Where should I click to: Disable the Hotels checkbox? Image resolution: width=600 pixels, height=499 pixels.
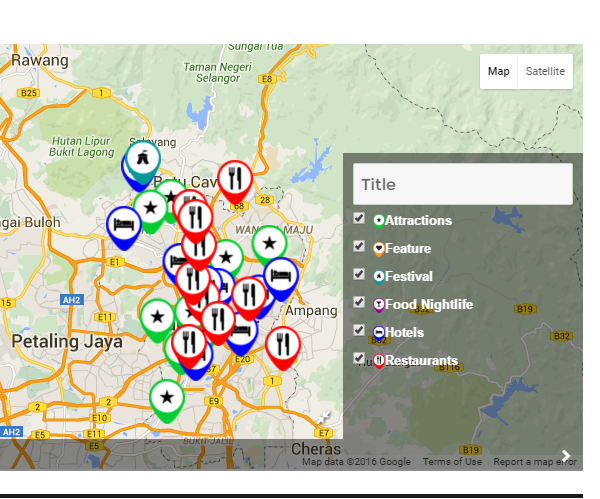(359, 330)
